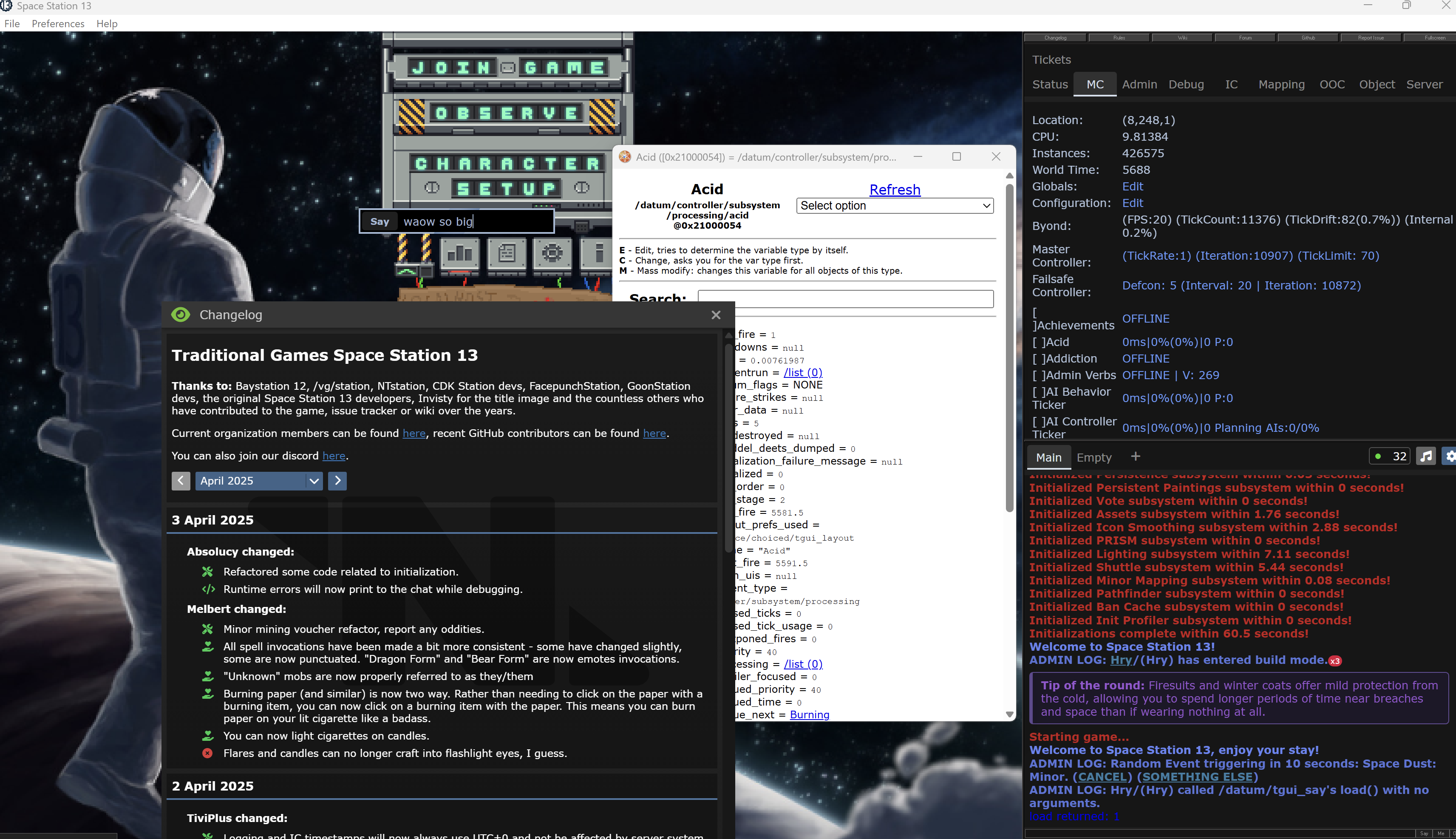This screenshot has height=839, width=1456.
Task: Switch to the Server tab
Action: [x=1424, y=84]
